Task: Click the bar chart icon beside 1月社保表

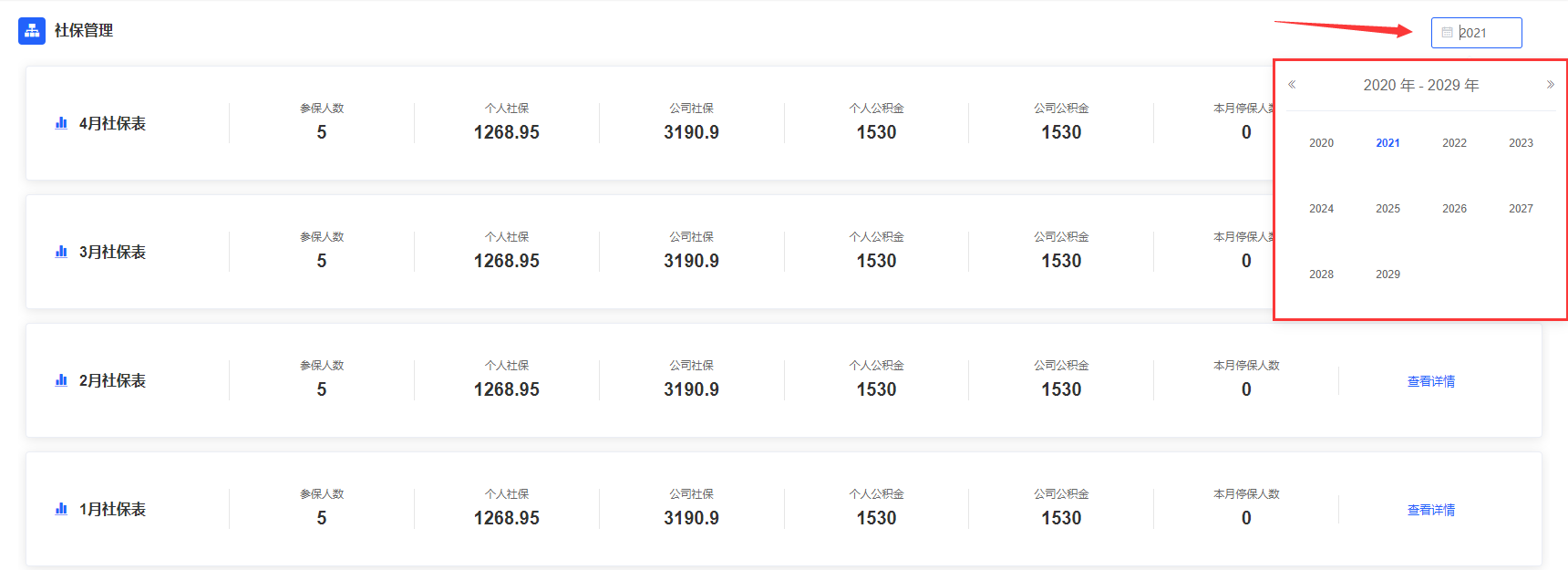Action: pyautogui.click(x=61, y=509)
